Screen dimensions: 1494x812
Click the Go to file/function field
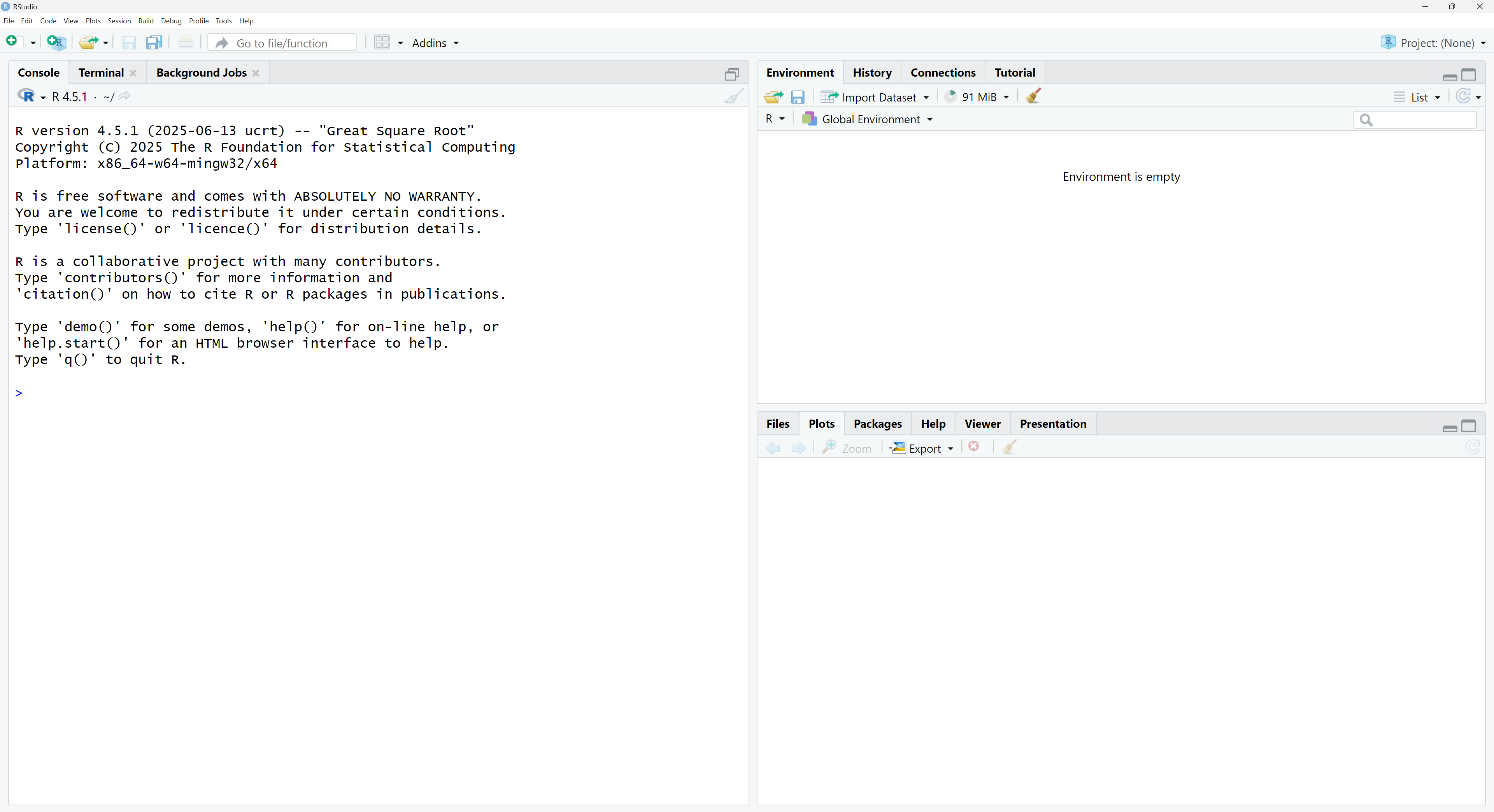click(282, 43)
